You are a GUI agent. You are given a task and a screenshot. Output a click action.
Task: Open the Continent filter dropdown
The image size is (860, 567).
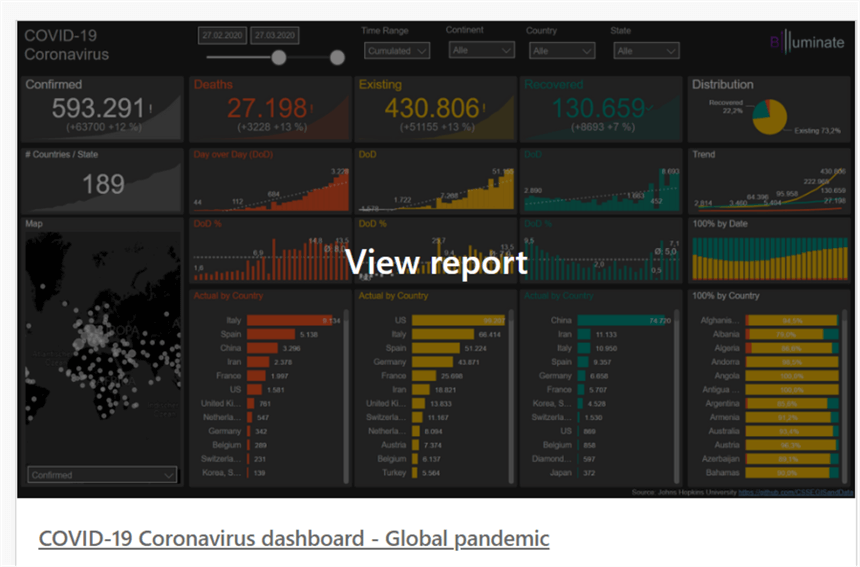tap(482, 50)
